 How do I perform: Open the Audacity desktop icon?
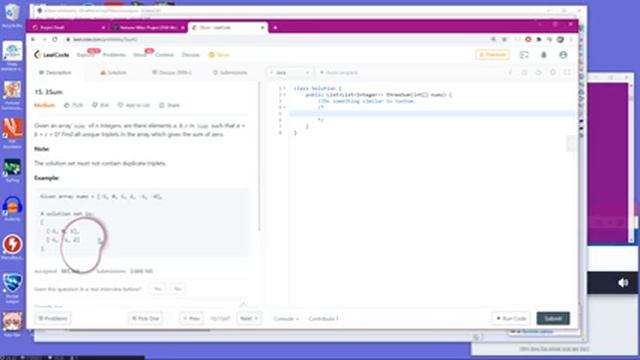tap(12, 209)
